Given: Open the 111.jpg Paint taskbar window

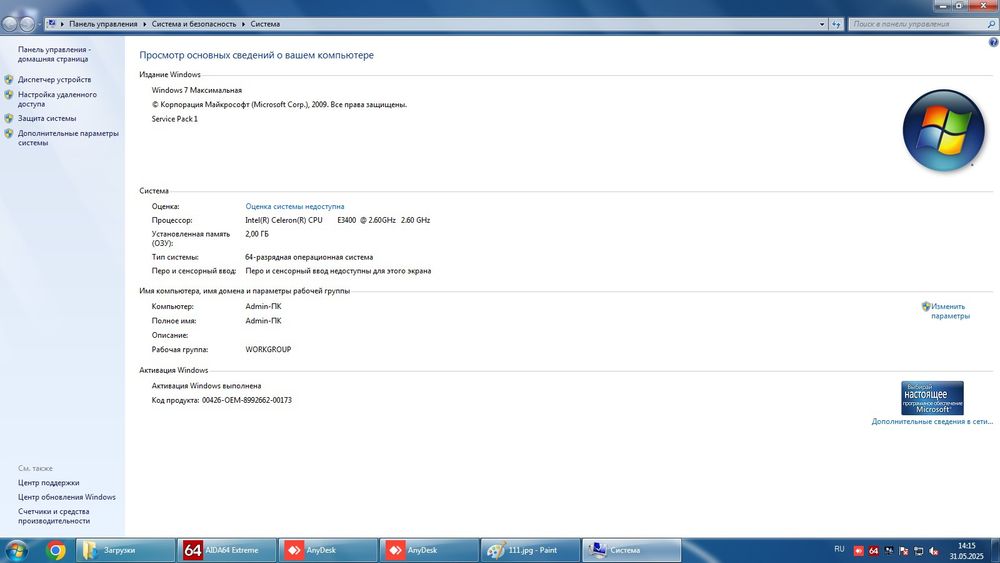Looking at the screenshot, I should tap(530, 550).
